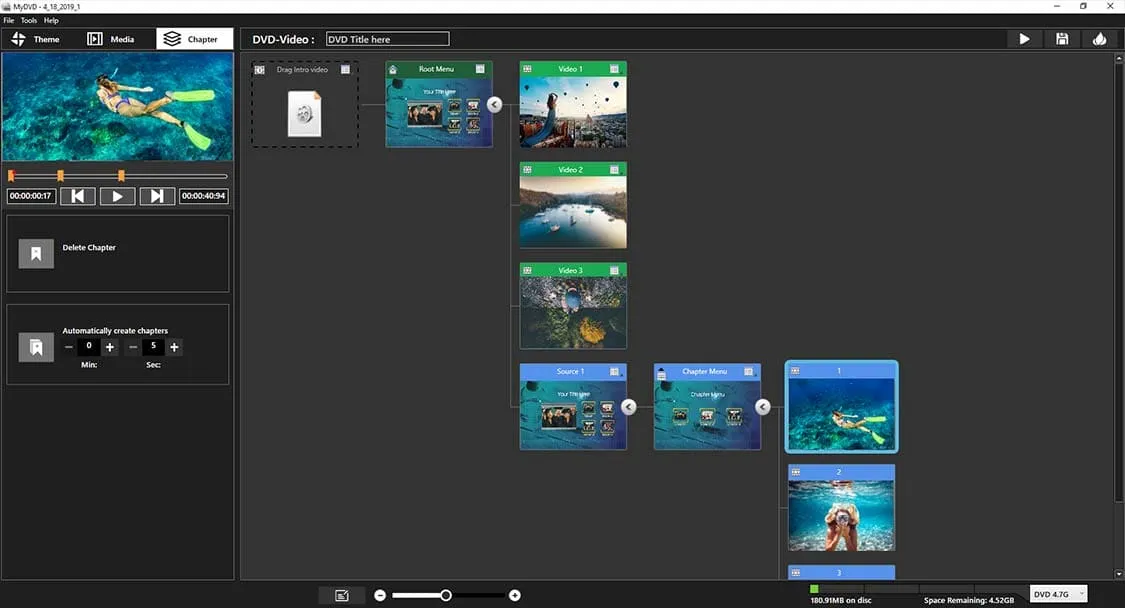Click the Sec value field showing 5
The height and width of the screenshot is (608, 1125).
(x=153, y=347)
